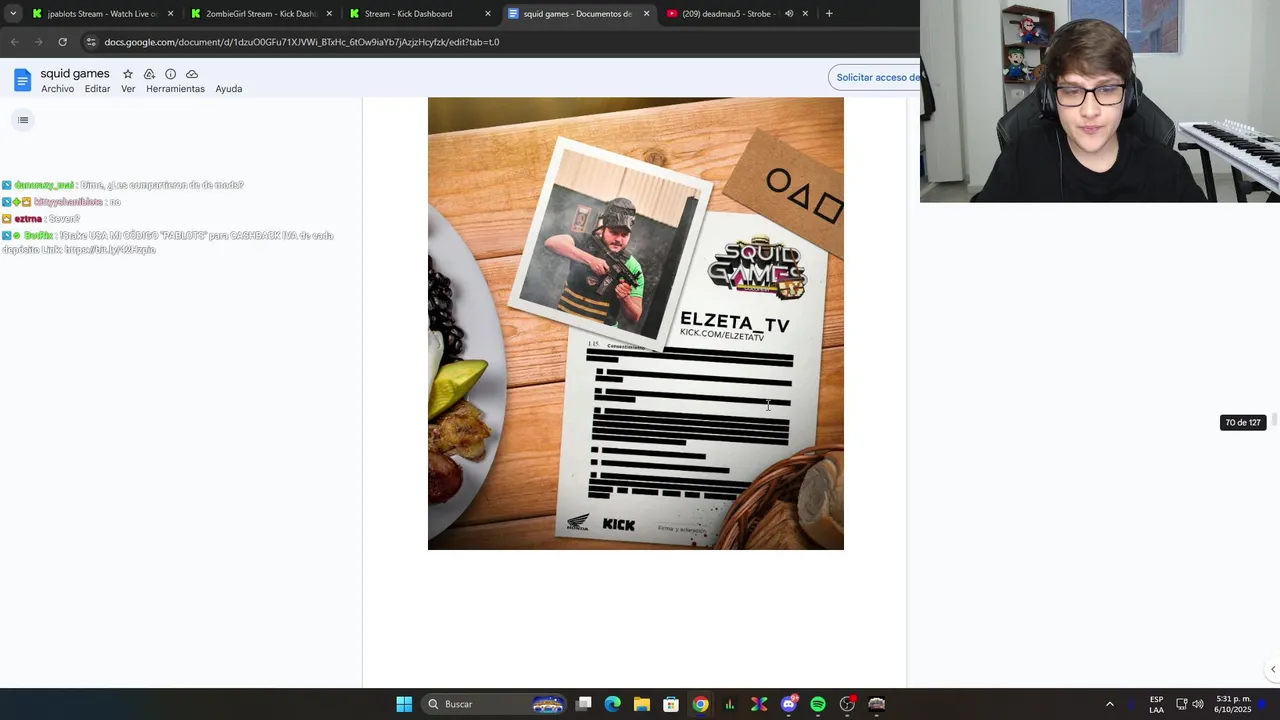Go back to the previous page
The height and width of the screenshot is (720, 1280).
coord(14,42)
